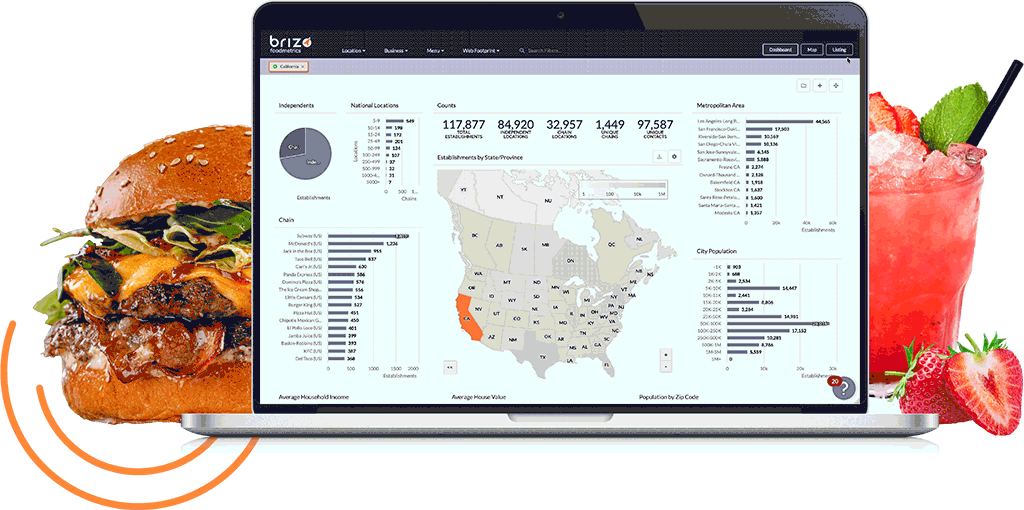Switch to the Map view
Viewport: 1024px width, 510px height.
tap(812, 50)
